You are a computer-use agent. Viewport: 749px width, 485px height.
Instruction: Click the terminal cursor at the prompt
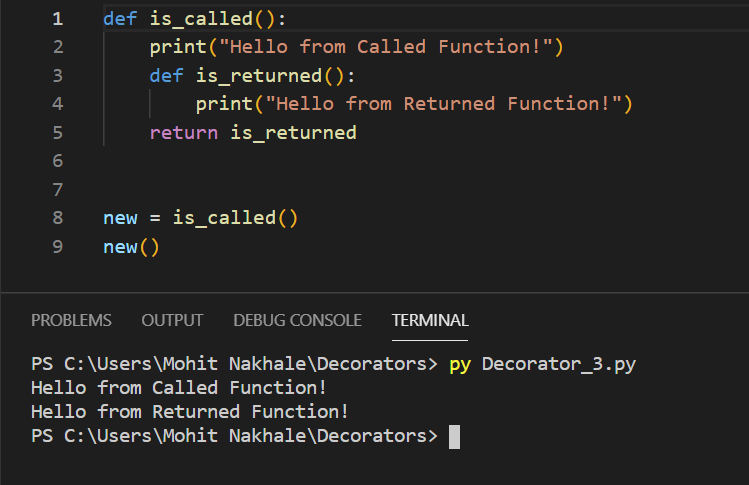point(454,437)
